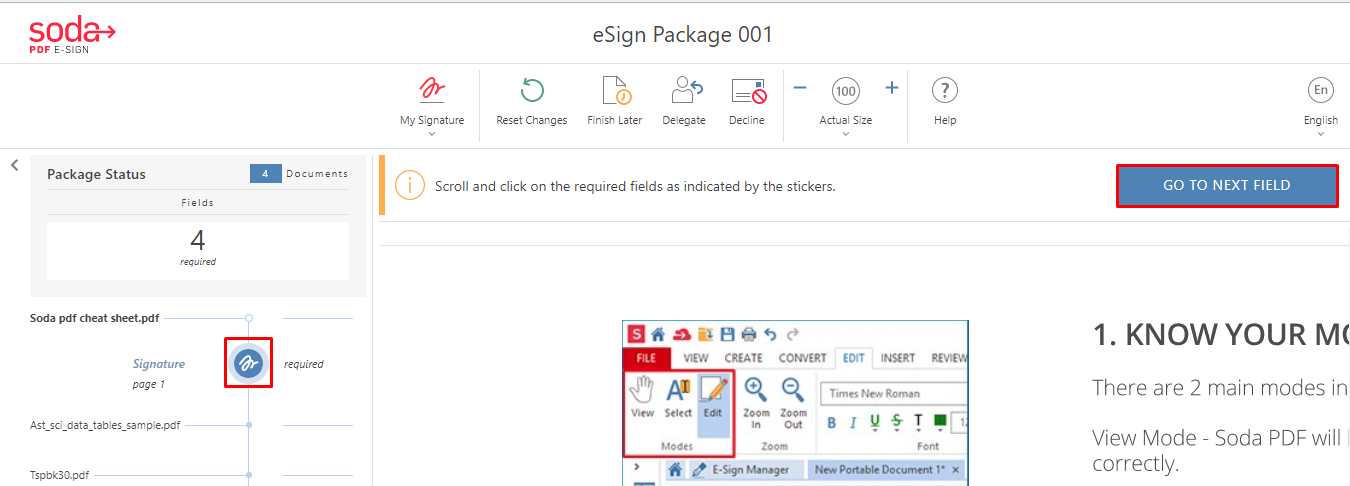Screen dimensions: 1350x486
Task: Expand the Actual Size dropdown arrow
Action: click(846, 133)
